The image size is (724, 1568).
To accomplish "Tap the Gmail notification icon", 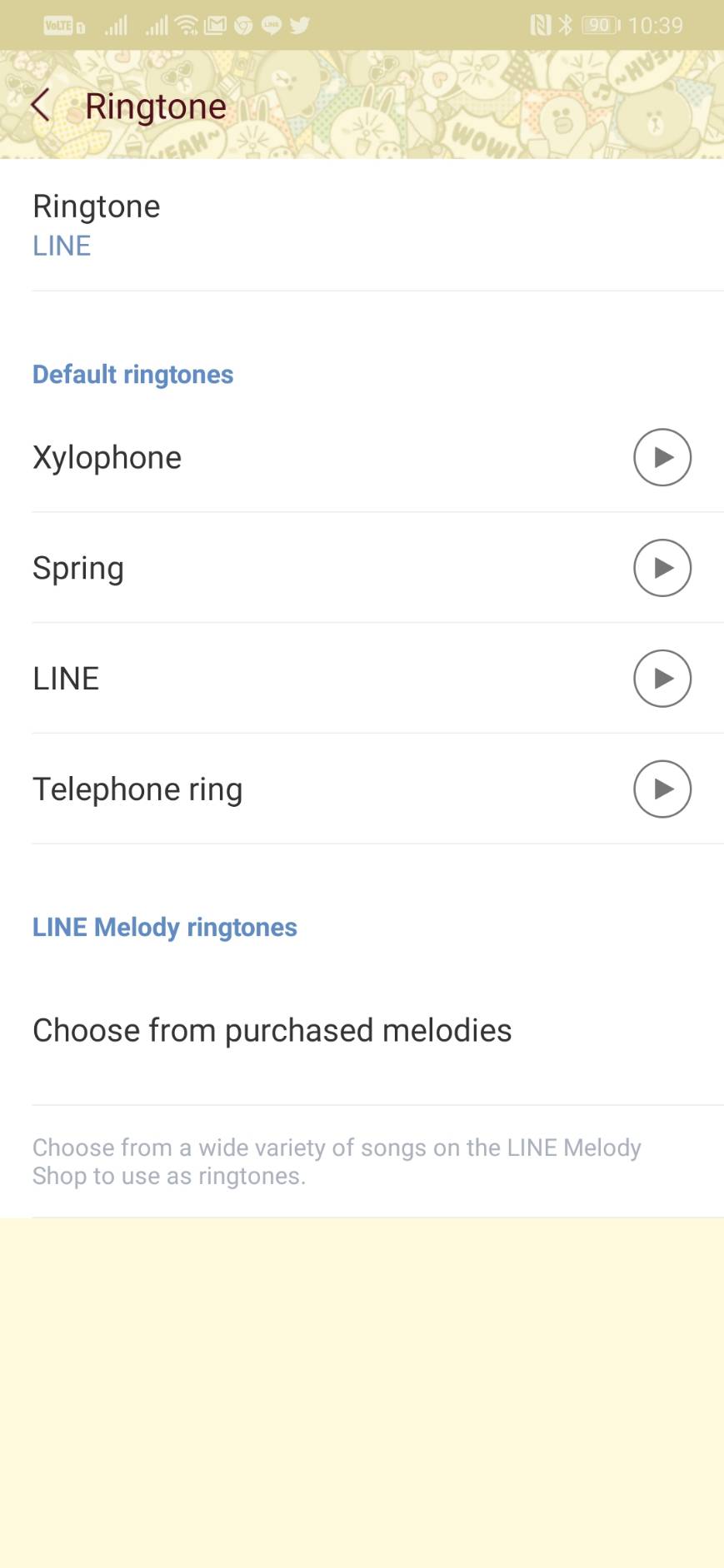I will click(x=215, y=25).
